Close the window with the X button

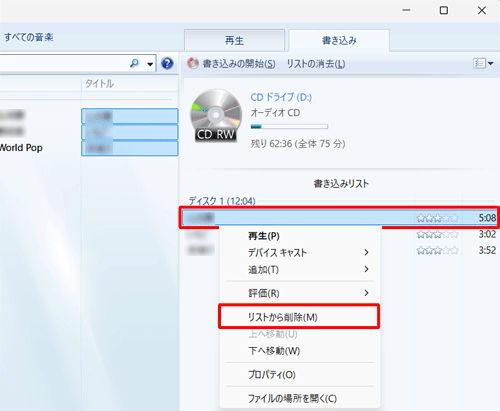[x=482, y=10]
